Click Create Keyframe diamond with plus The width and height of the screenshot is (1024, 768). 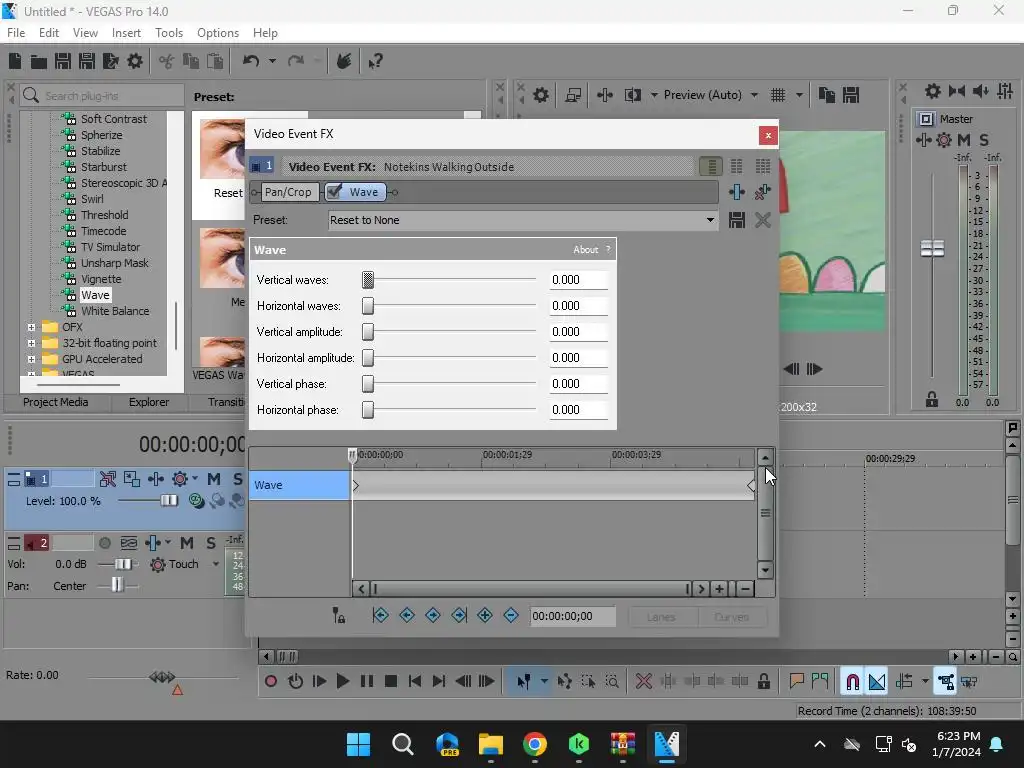(485, 615)
